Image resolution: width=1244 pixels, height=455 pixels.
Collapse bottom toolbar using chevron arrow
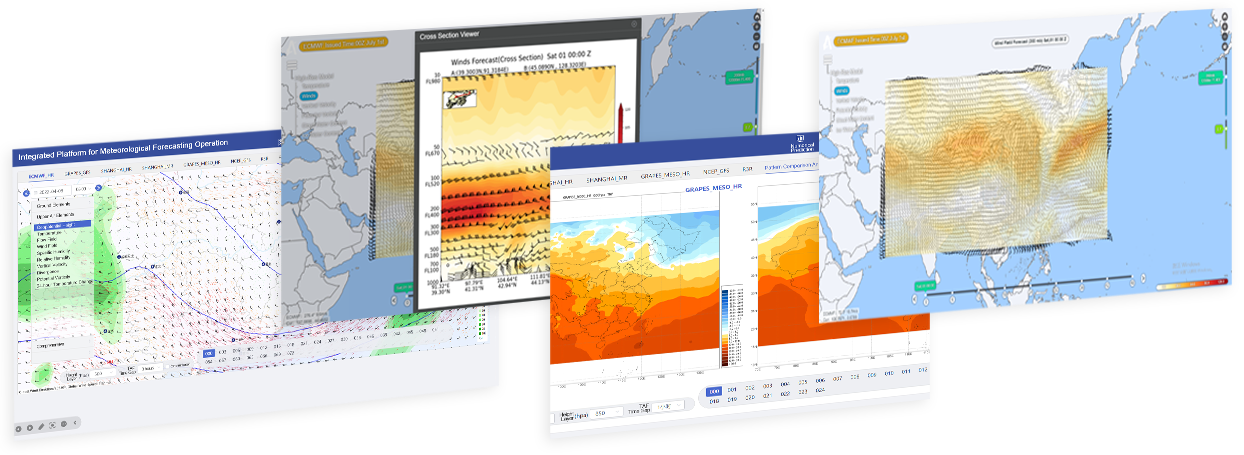pos(75,423)
